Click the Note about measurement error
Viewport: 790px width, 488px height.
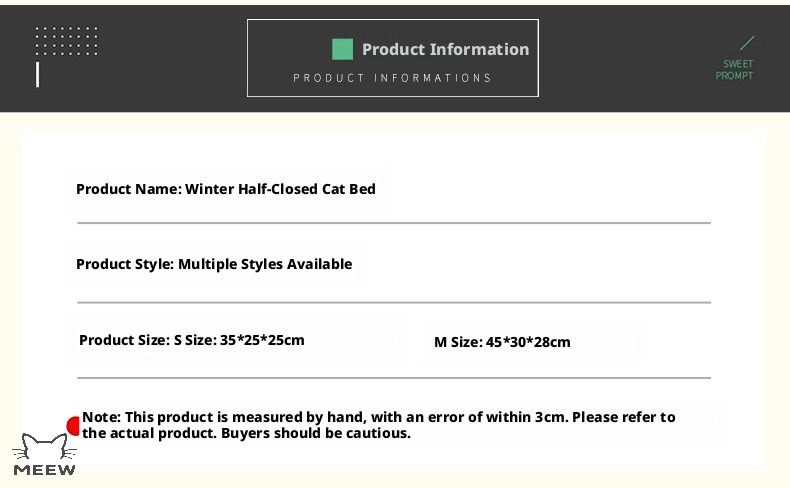click(378, 425)
